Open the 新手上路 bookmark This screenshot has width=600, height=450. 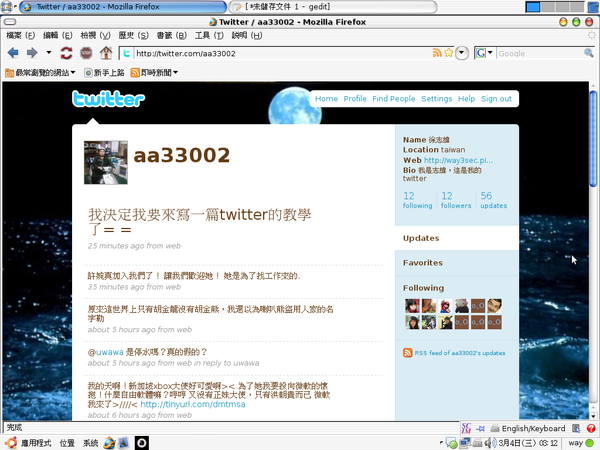pyautogui.click(x=104, y=72)
